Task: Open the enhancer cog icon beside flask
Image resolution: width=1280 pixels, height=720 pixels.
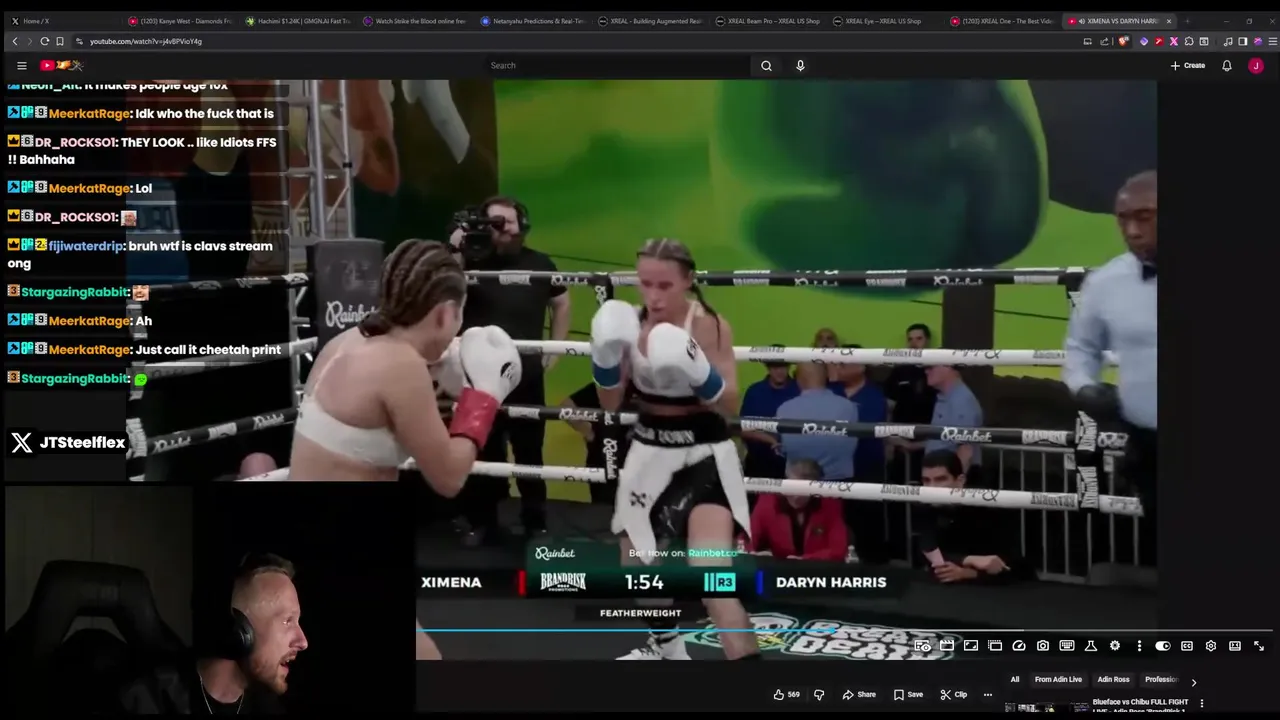Action: 1115,646
